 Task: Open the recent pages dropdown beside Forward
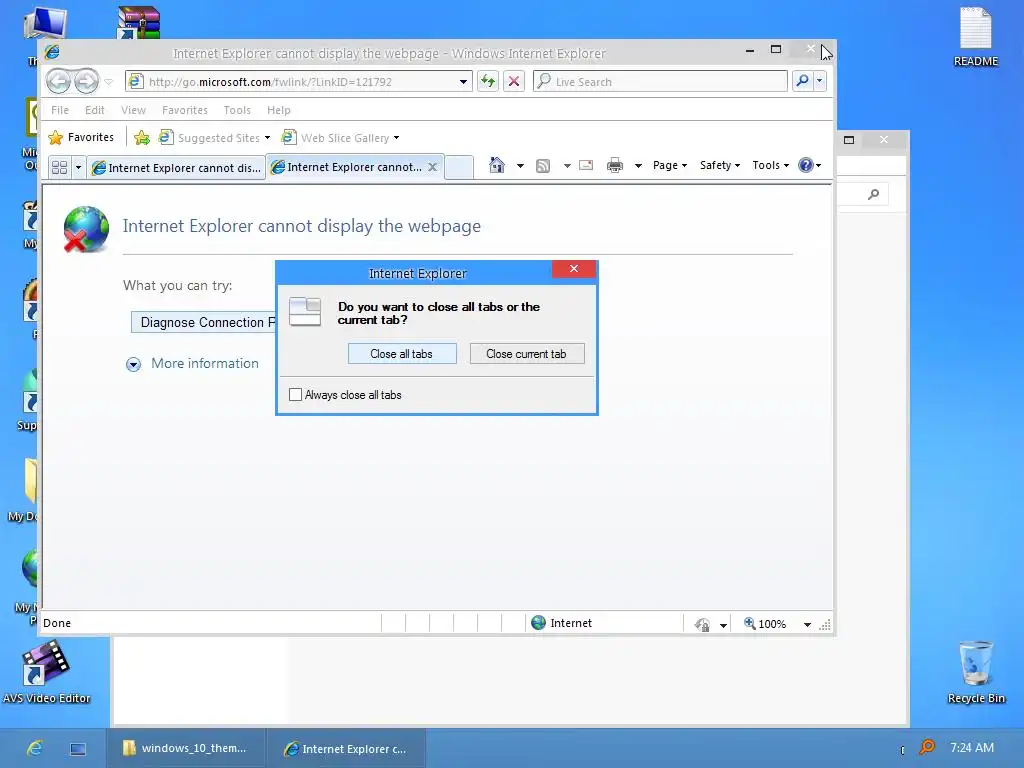109,82
